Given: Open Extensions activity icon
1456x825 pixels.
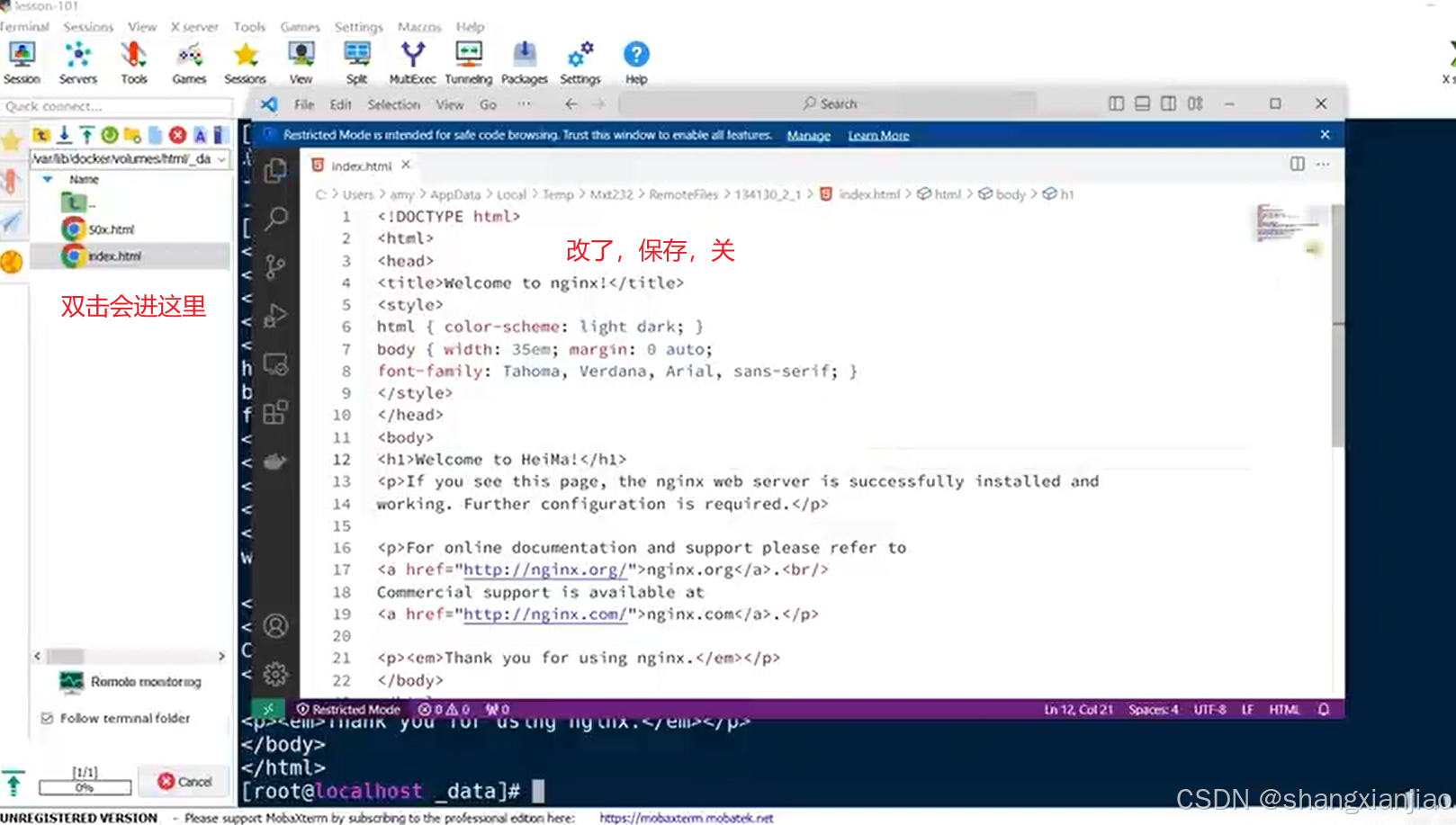Looking at the screenshot, I should point(275,413).
